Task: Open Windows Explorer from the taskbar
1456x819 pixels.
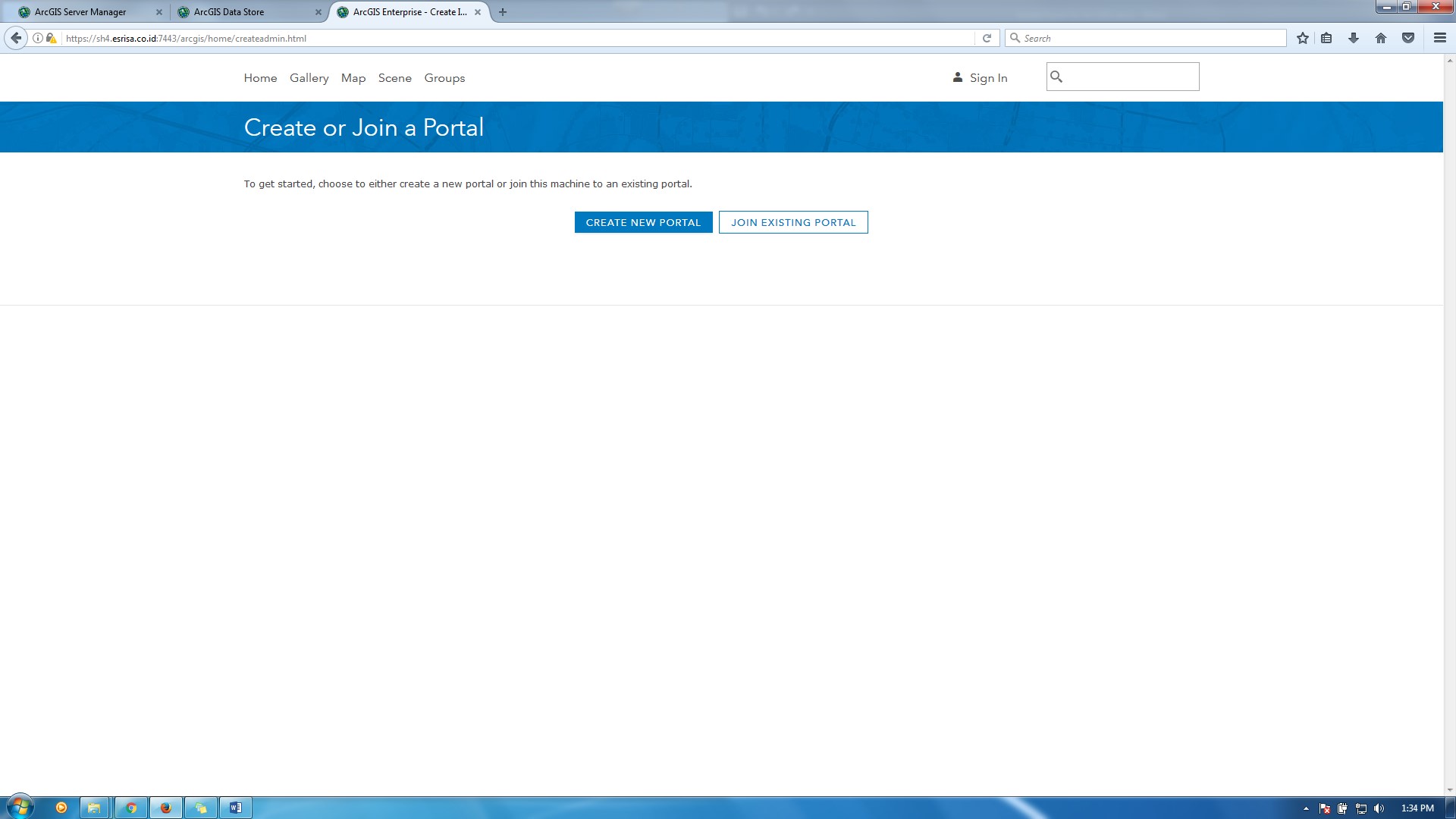Action: click(x=94, y=808)
